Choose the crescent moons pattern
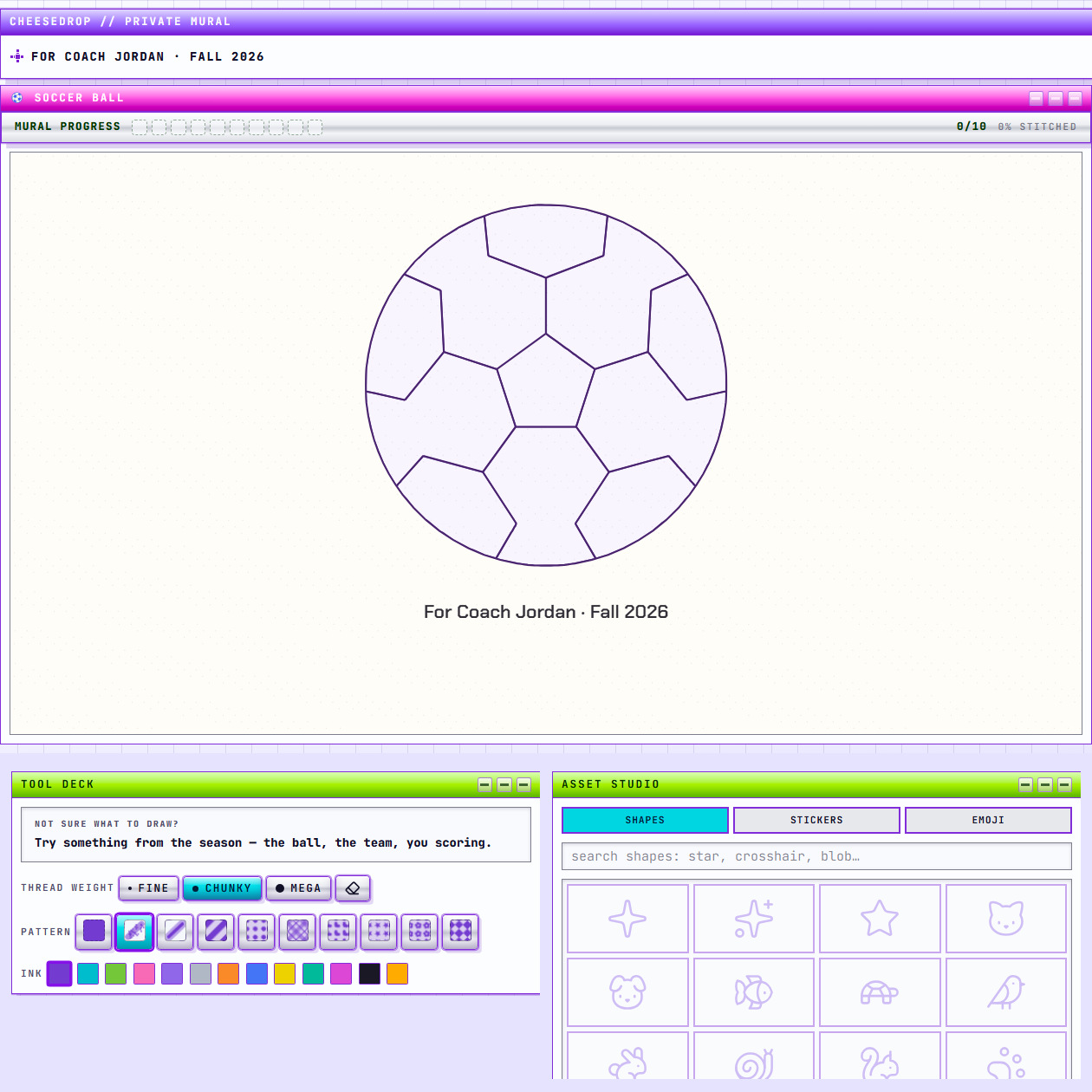This screenshot has height=1092, width=1092. click(338, 932)
